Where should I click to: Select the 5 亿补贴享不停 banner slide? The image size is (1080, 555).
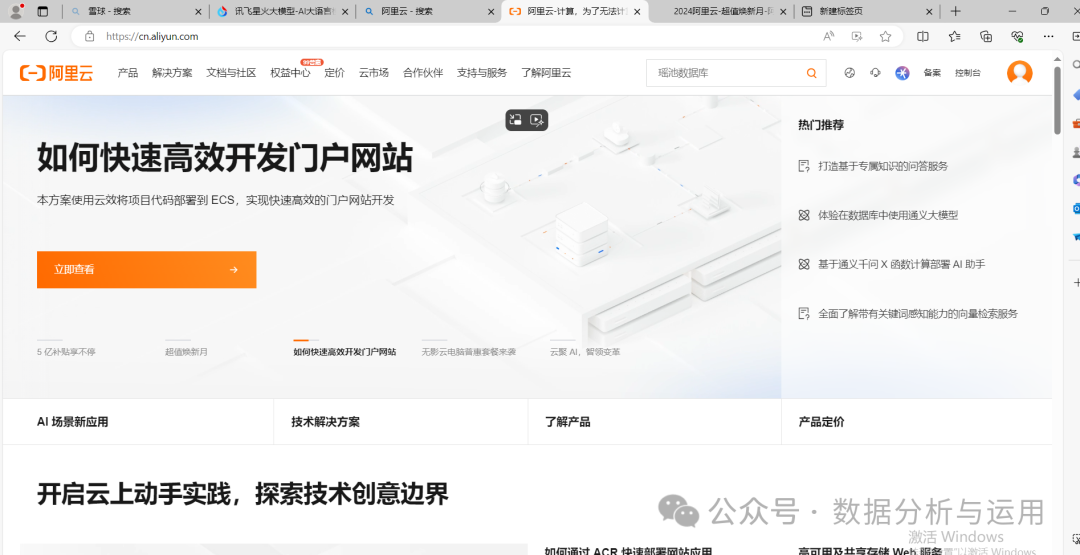[x=66, y=352]
